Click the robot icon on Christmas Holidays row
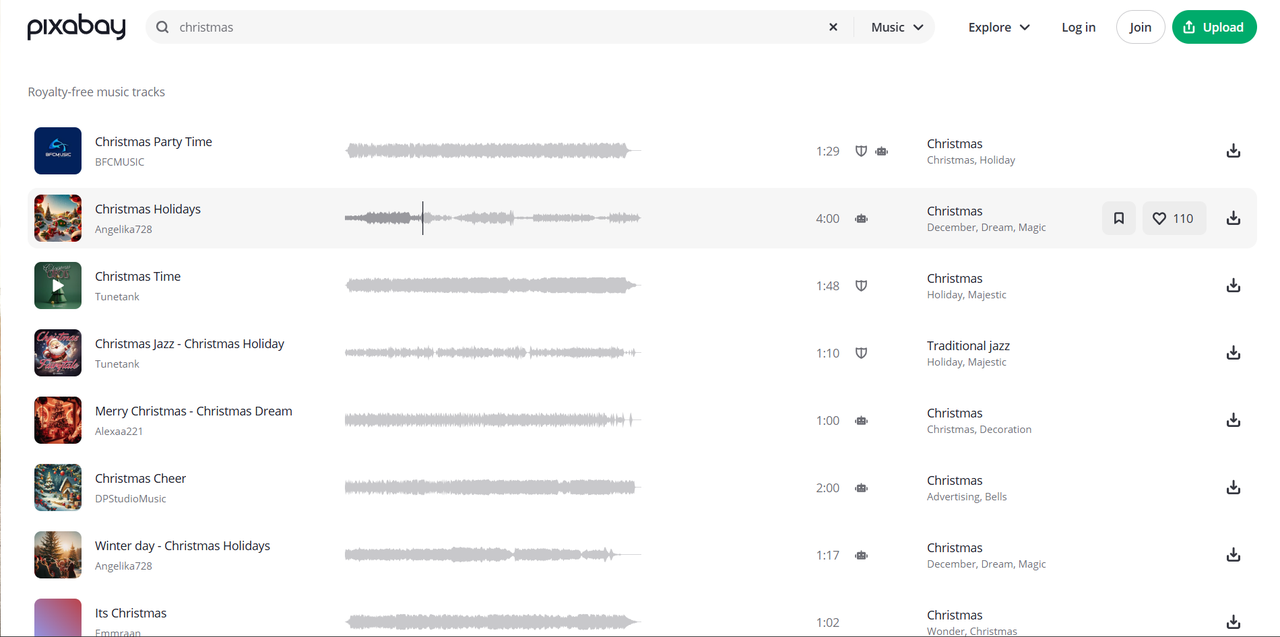1280x637 pixels. point(861,218)
